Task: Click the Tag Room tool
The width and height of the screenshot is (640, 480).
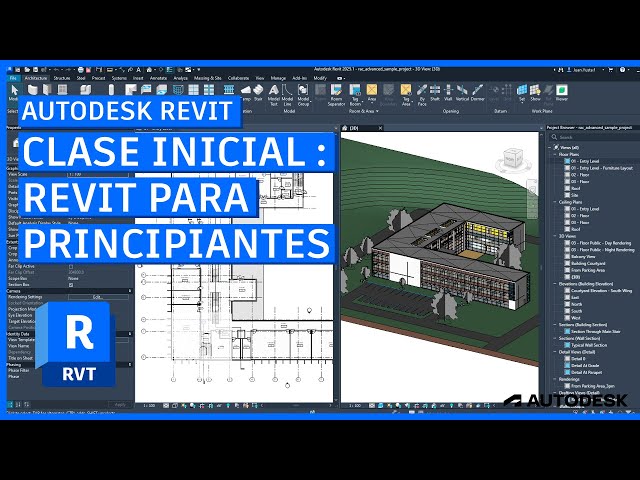Action: click(355, 95)
